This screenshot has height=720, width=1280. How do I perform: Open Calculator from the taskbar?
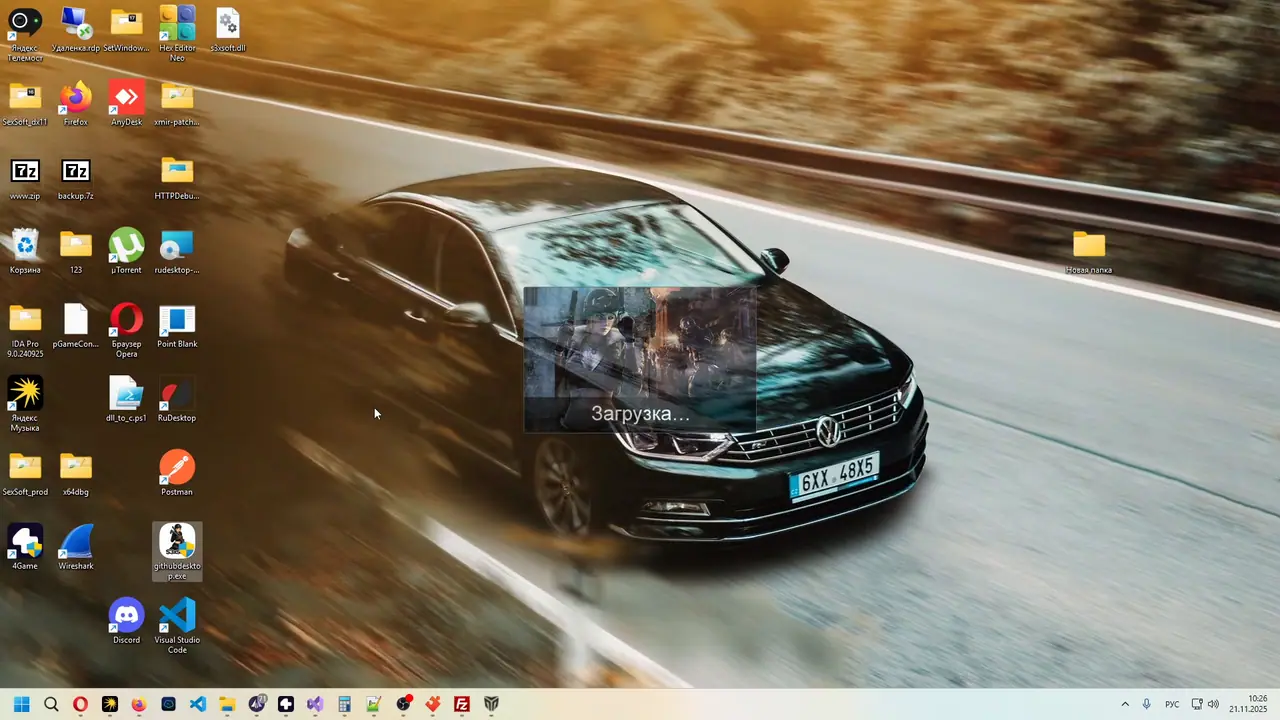pos(344,704)
